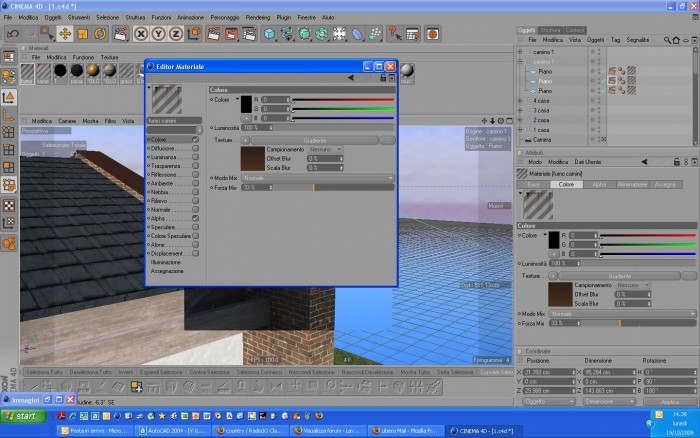Enable the Riflessione channel checkbox
The height and width of the screenshot is (438, 700).
tap(195, 175)
